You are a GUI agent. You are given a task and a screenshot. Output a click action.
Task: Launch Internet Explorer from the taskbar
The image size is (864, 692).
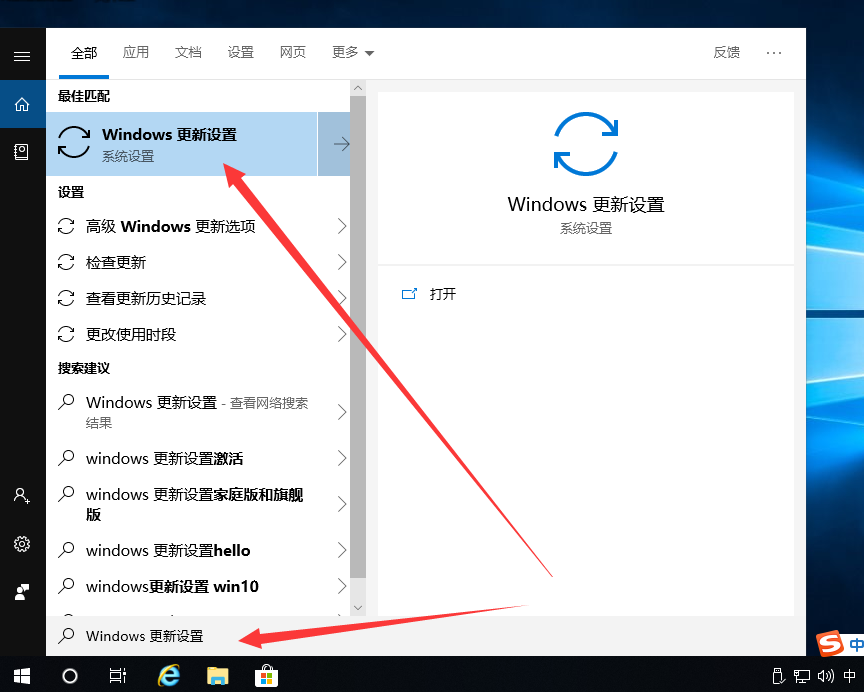pyautogui.click(x=169, y=675)
